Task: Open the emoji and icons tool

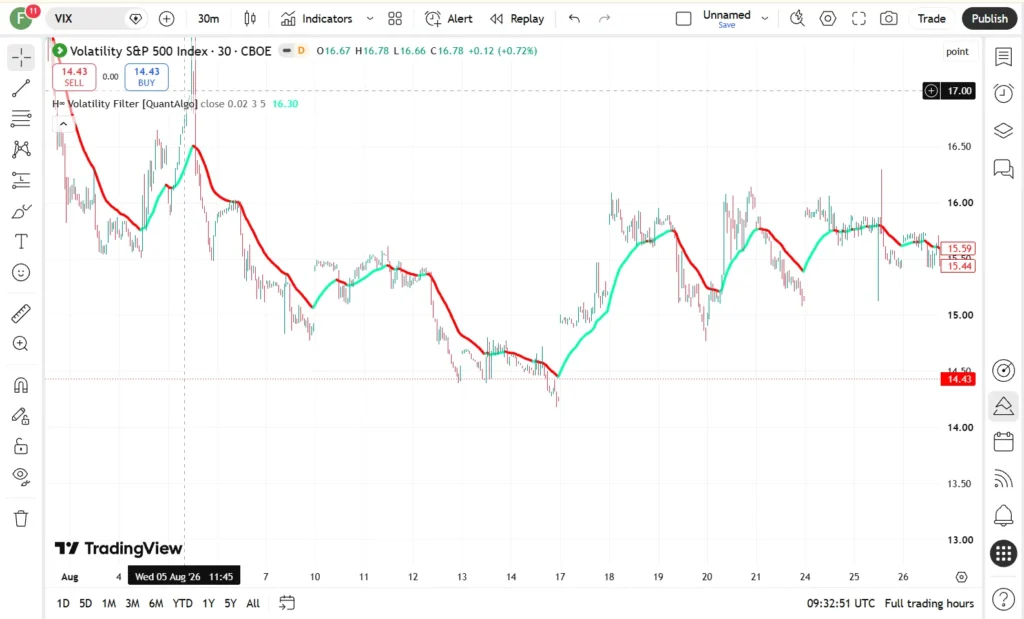Action: coord(21,272)
